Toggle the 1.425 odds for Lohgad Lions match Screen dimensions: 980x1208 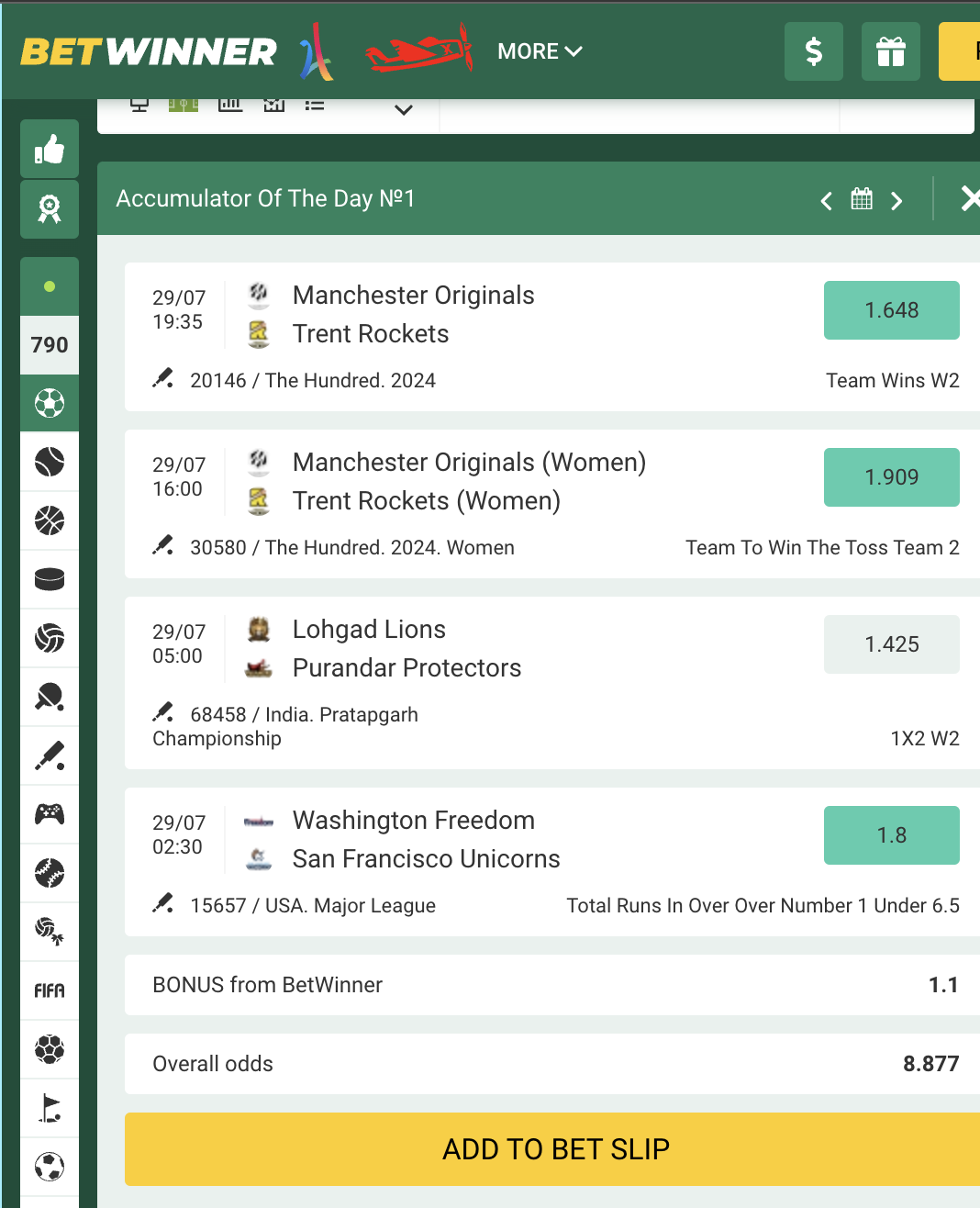891,644
